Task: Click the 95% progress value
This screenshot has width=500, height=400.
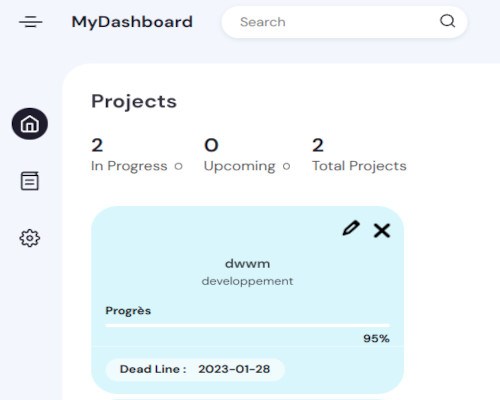Action: click(x=376, y=339)
